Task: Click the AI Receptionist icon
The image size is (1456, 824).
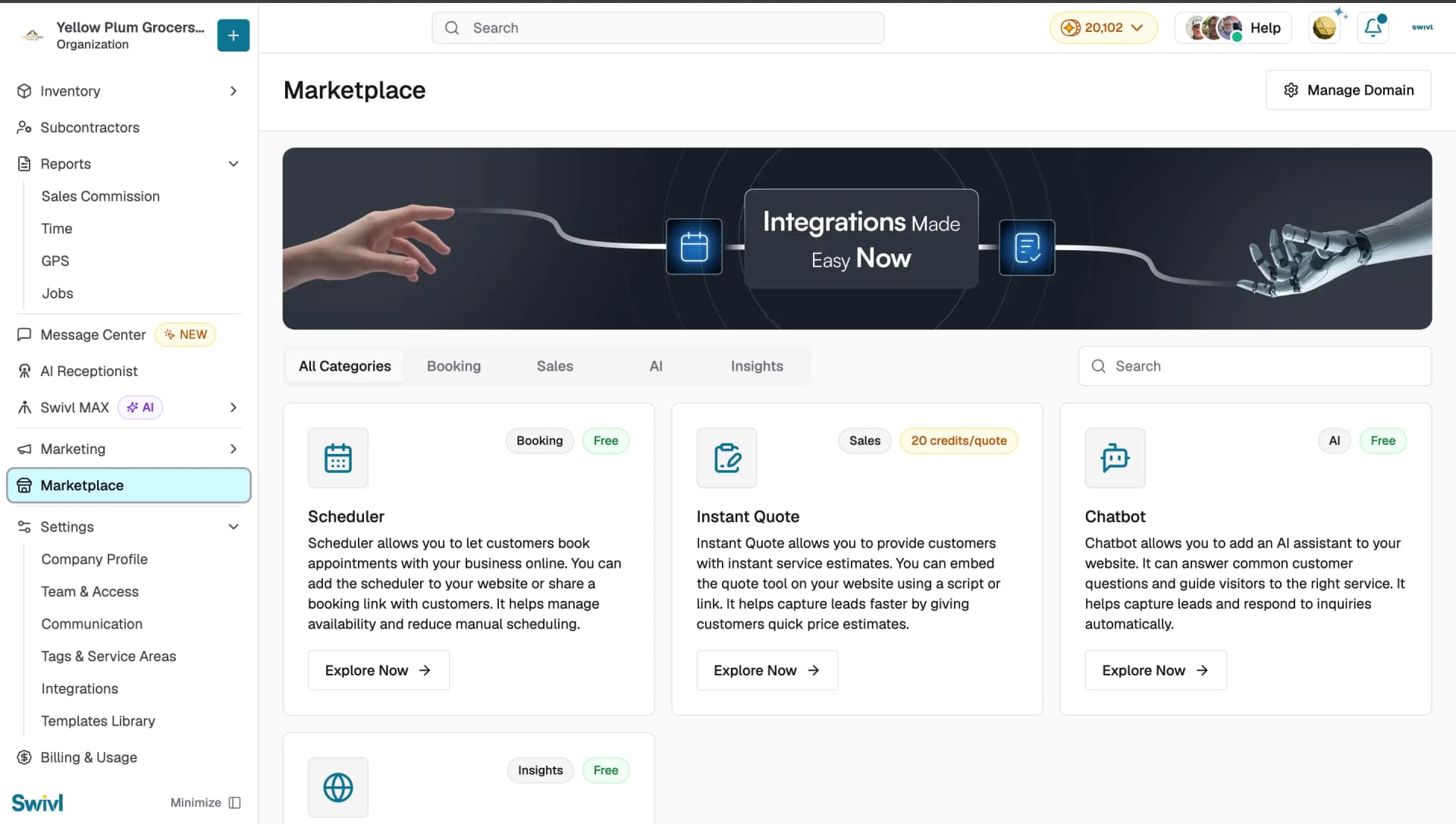Action: (24, 371)
